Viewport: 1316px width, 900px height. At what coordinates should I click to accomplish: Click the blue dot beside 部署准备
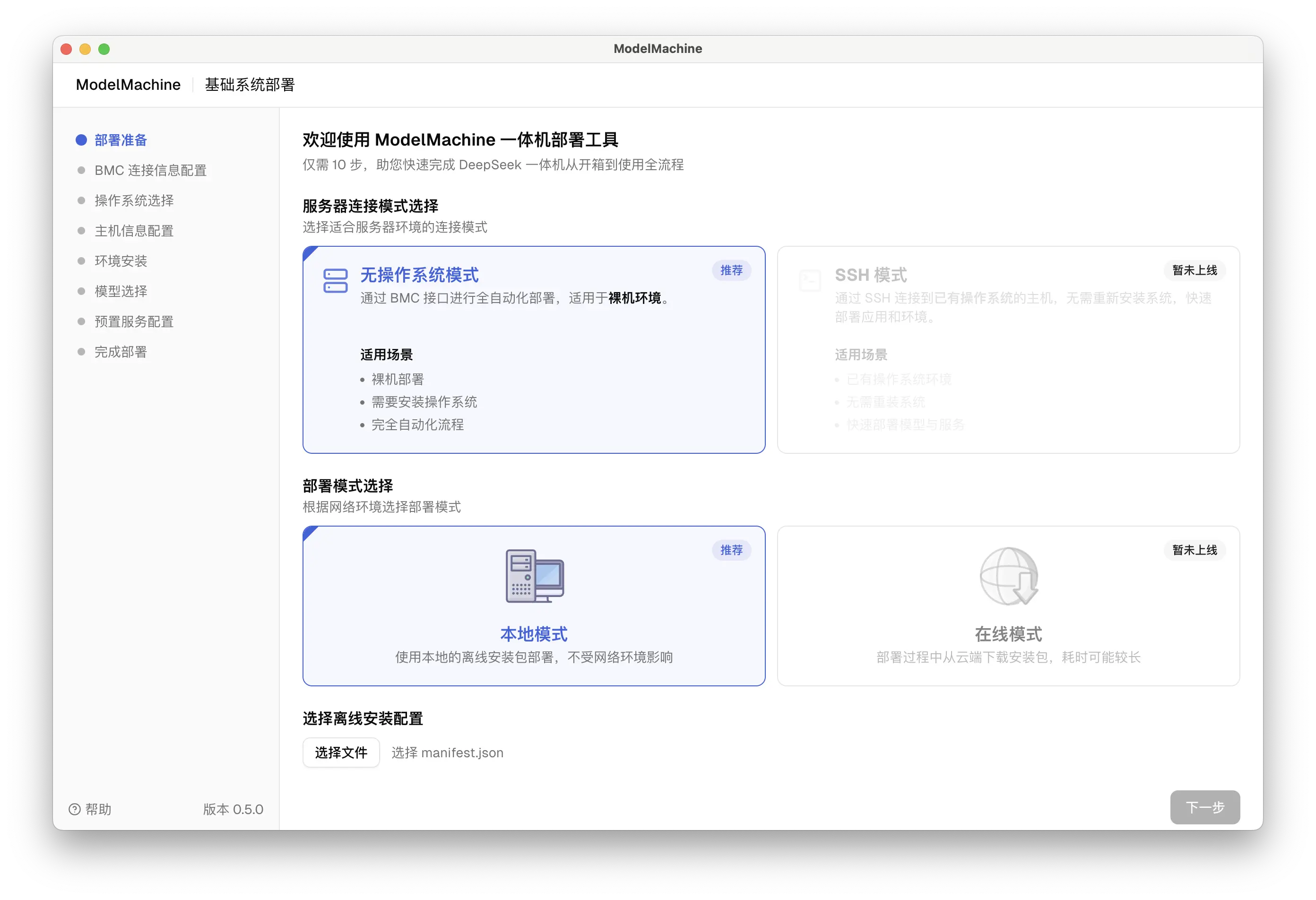coord(82,140)
